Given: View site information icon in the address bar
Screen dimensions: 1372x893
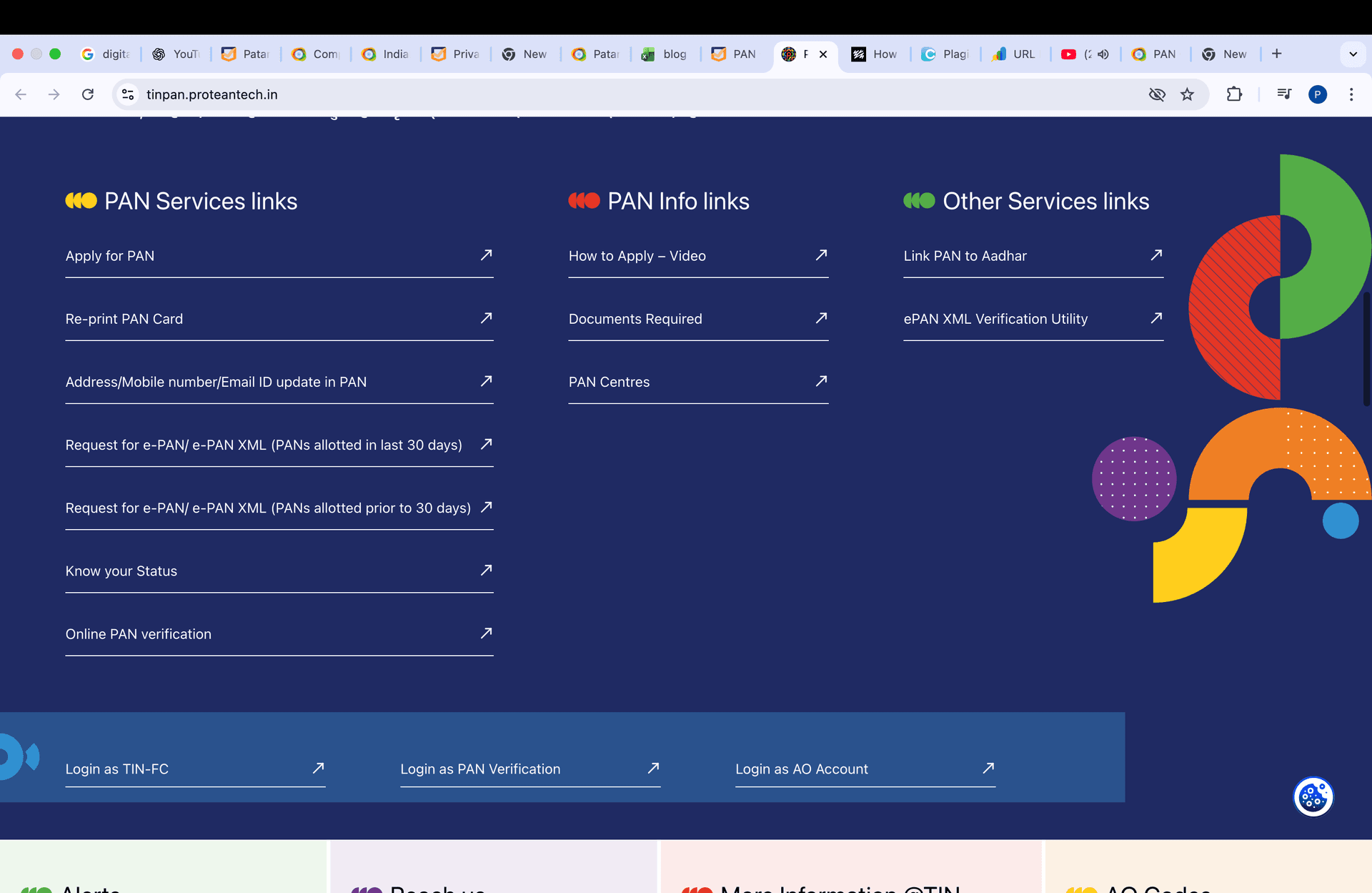Looking at the screenshot, I should pos(127,94).
